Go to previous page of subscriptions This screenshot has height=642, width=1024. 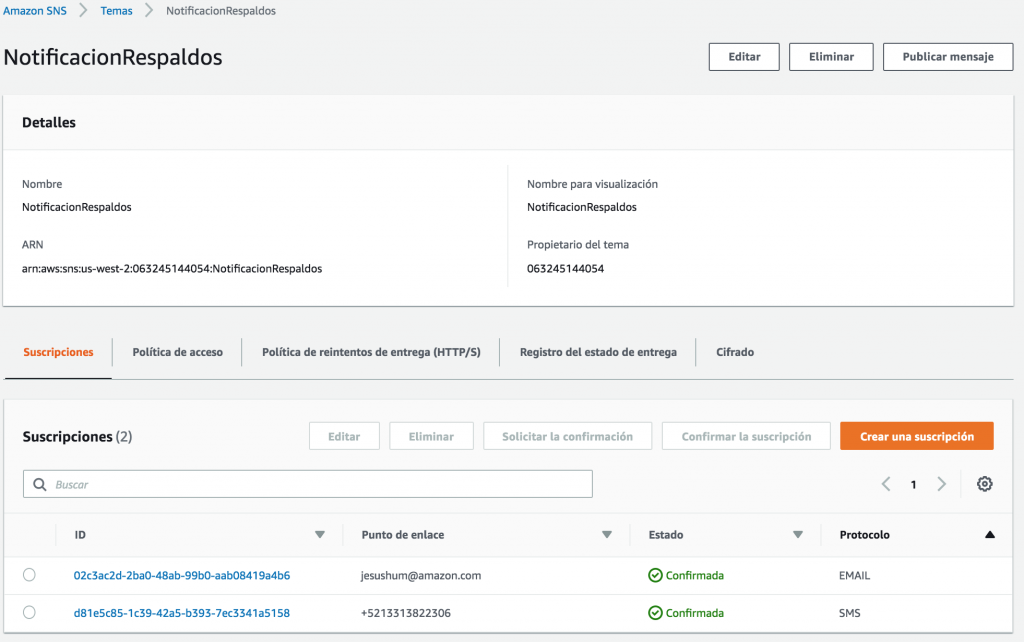point(886,484)
